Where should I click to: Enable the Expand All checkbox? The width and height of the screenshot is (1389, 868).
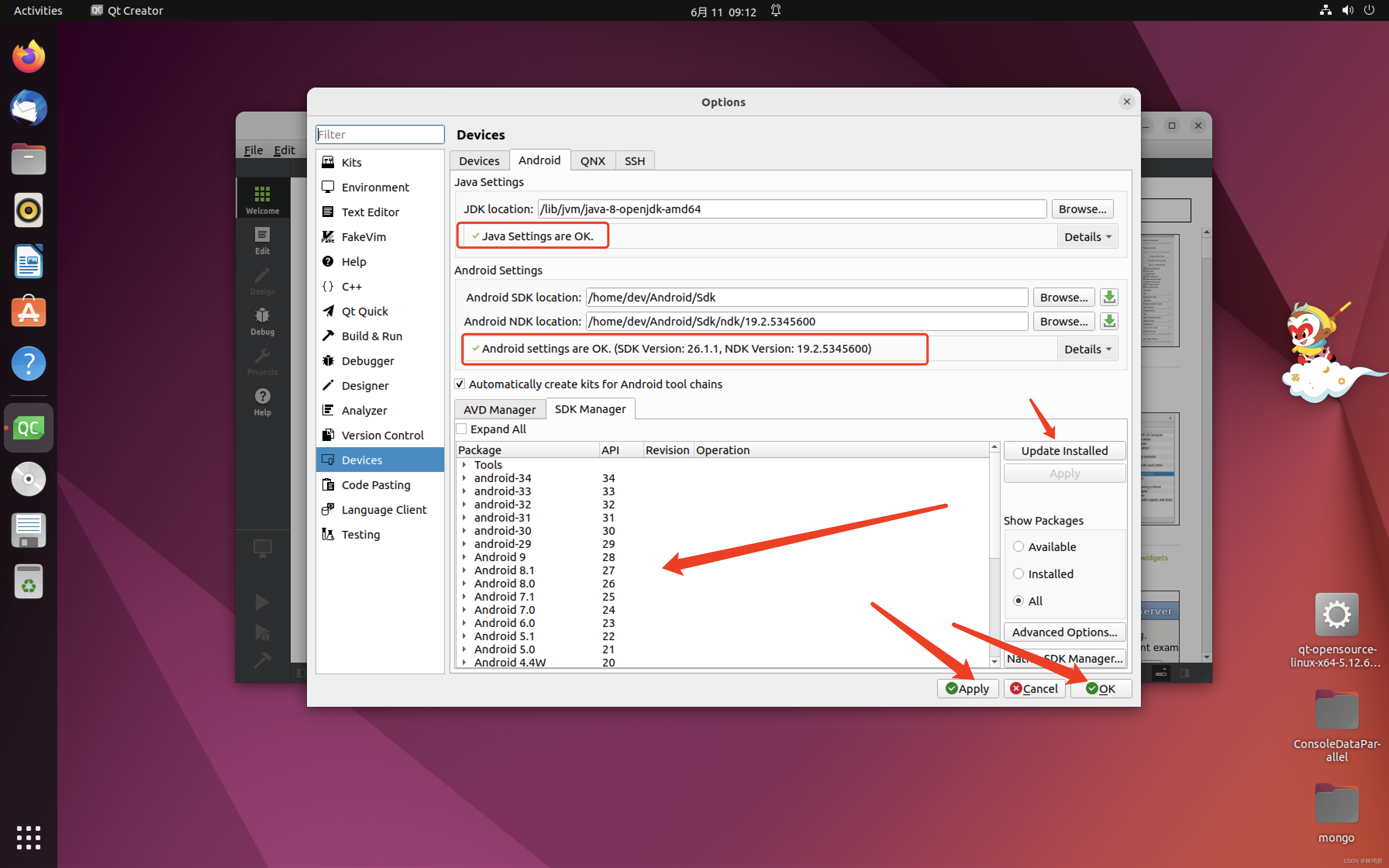click(x=462, y=429)
